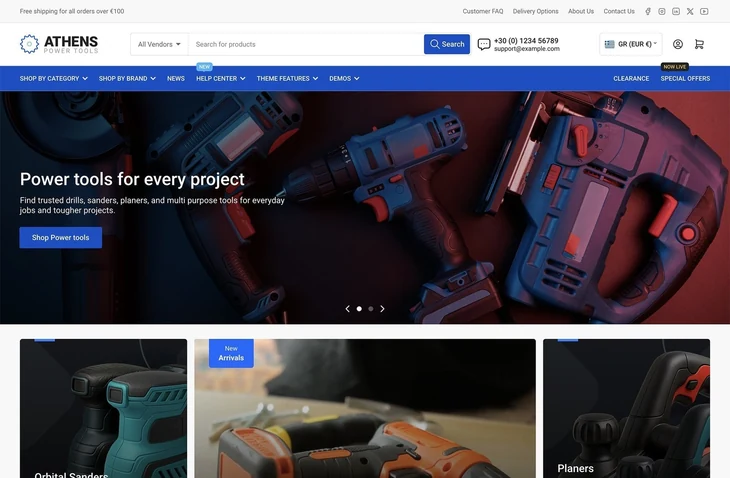Open the X (Twitter) social icon
The image size is (730, 478).
[690, 11]
